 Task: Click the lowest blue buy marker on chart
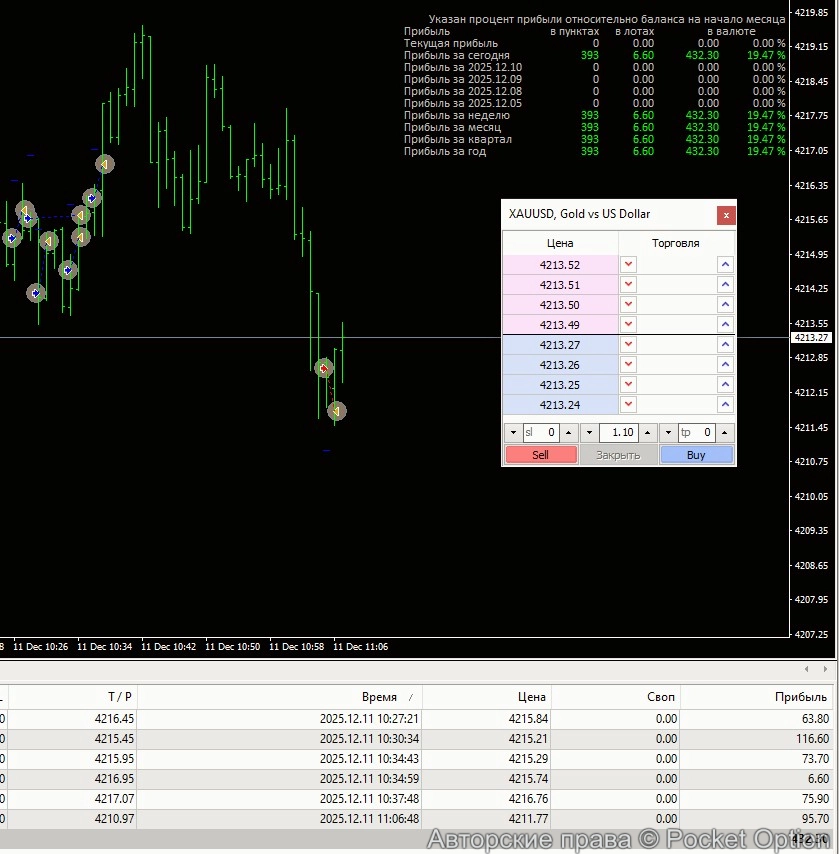coord(36,293)
